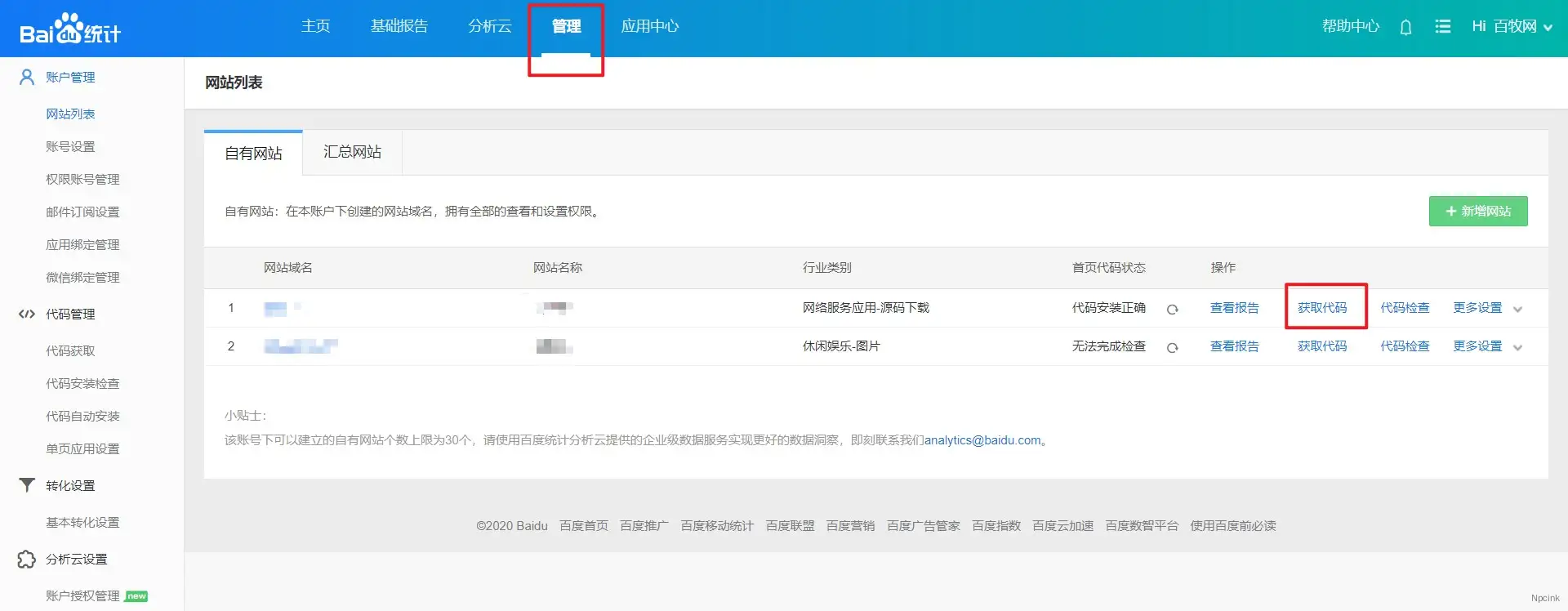Image resolution: width=1568 pixels, height=611 pixels.
Task: Open the blurred domain link in row 2
Action: (x=301, y=346)
